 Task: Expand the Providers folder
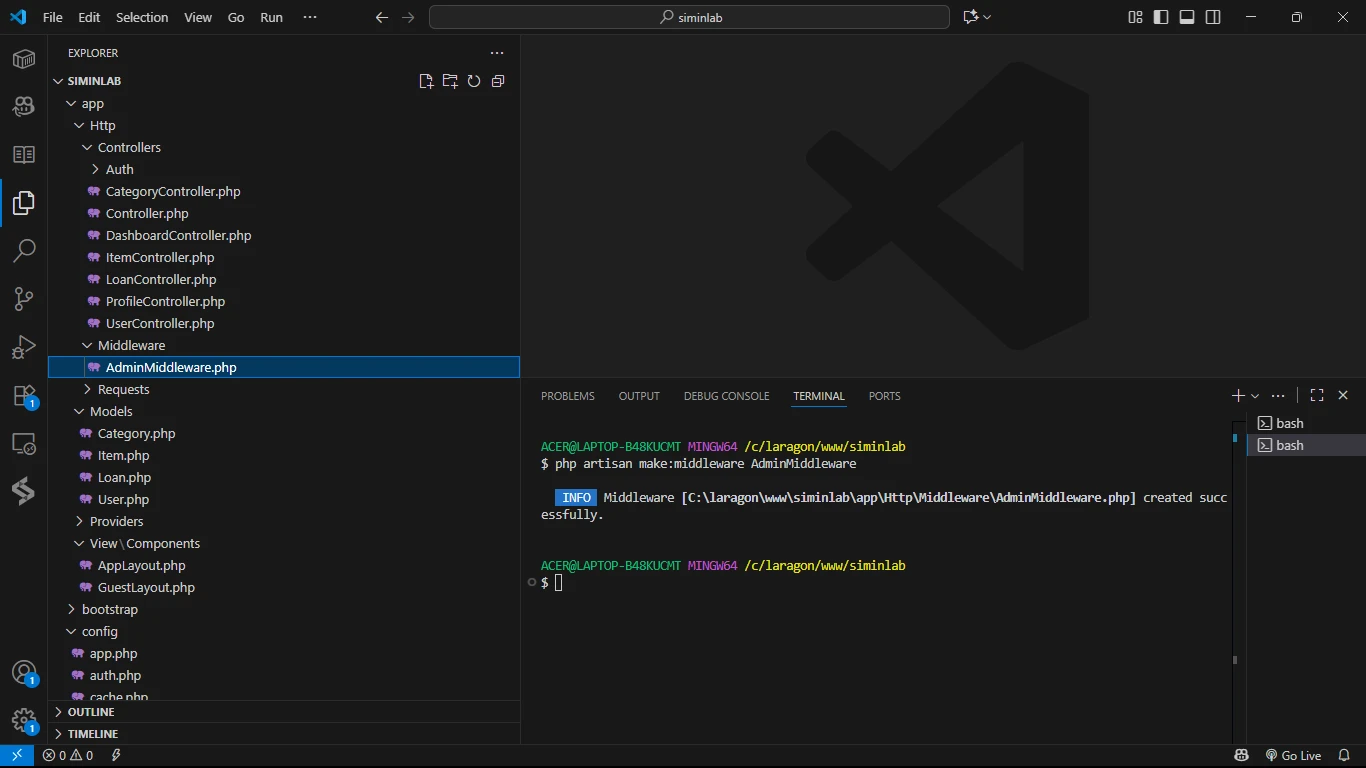pyautogui.click(x=116, y=521)
